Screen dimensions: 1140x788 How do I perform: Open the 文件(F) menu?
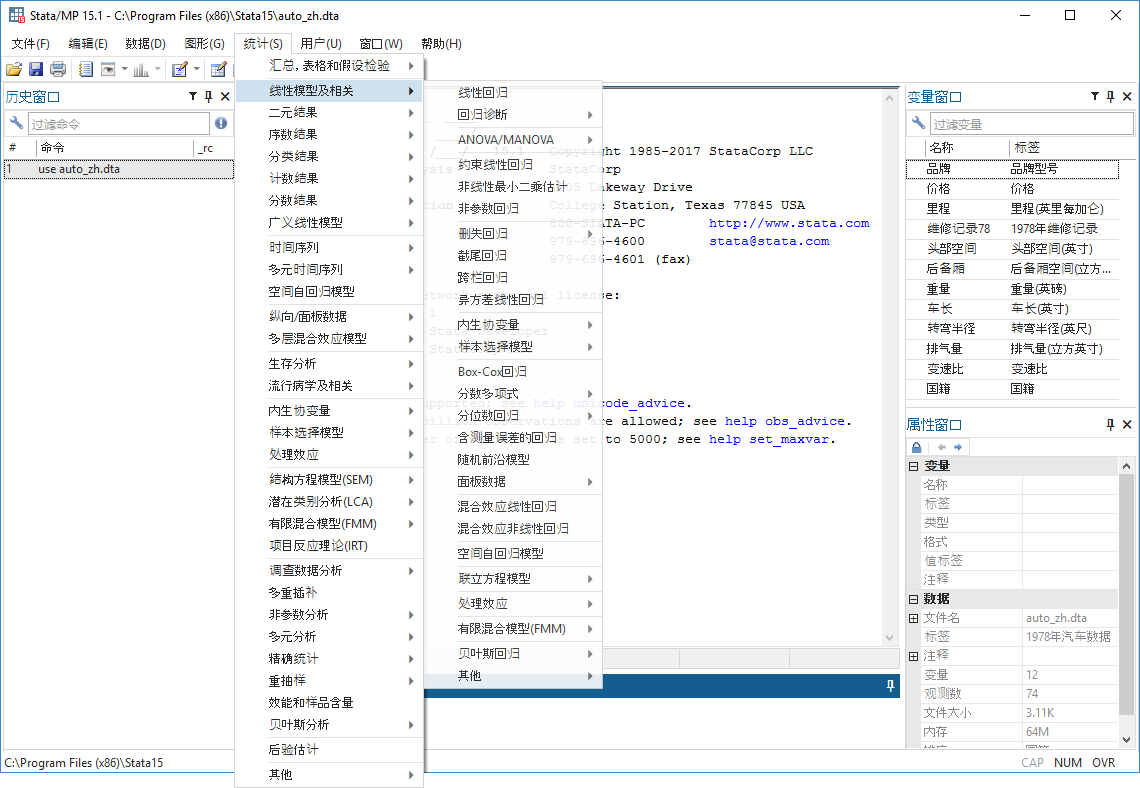pos(31,44)
